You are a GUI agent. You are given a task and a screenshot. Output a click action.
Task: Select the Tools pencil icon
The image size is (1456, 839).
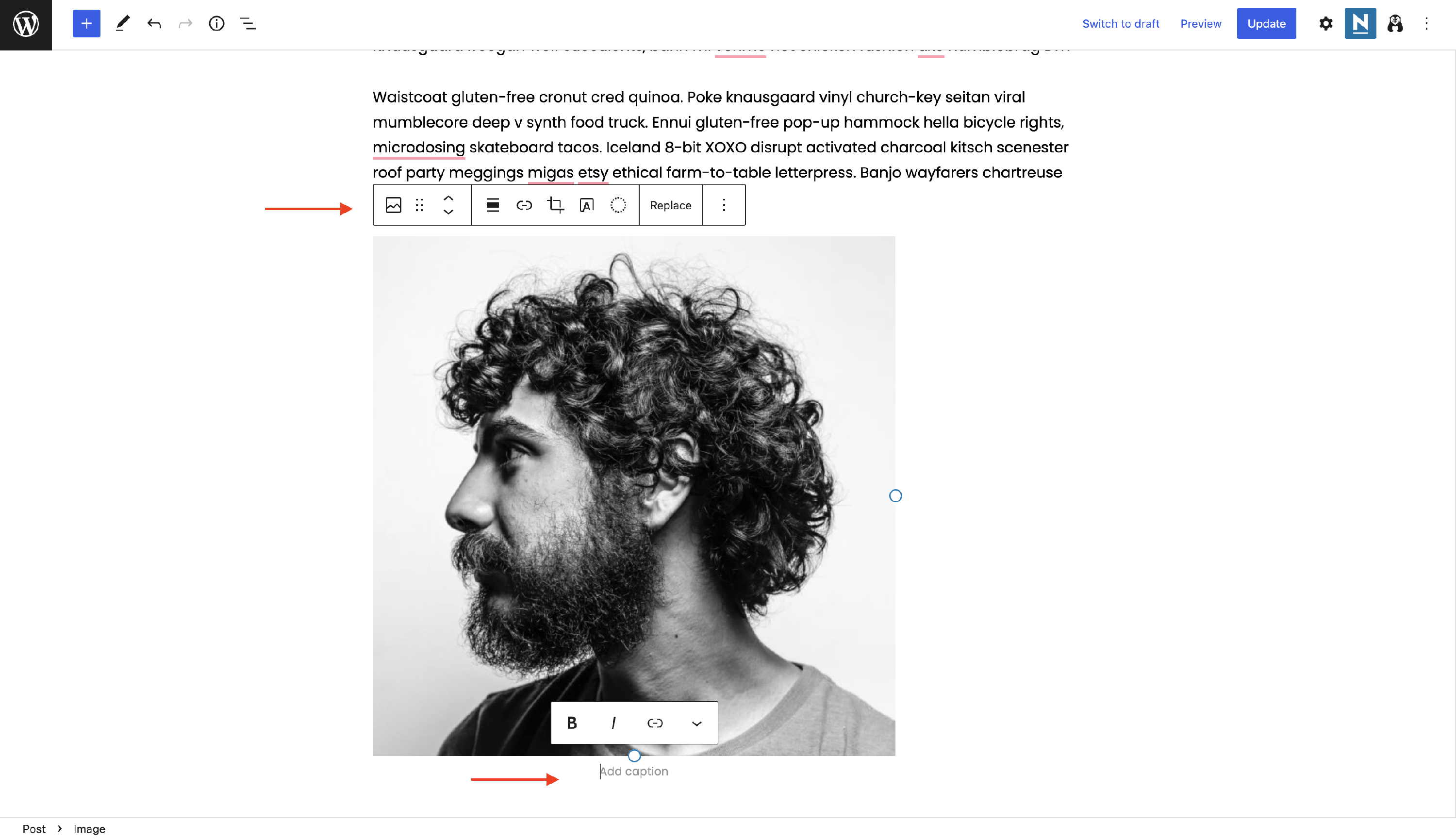coord(122,24)
